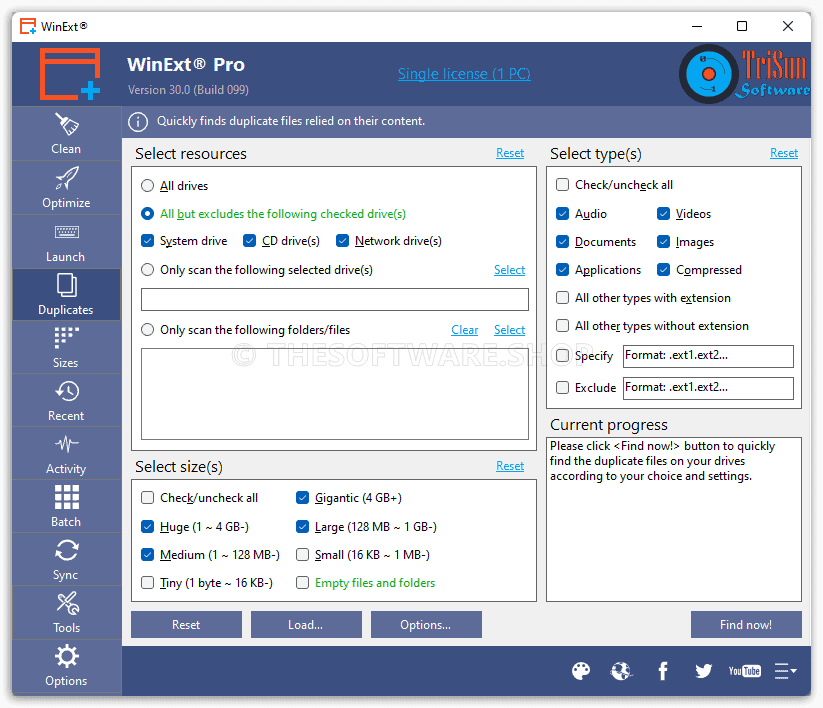Image resolution: width=823 pixels, height=708 pixels.
Task: Enable All other types with extension
Action: (x=562, y=298)
